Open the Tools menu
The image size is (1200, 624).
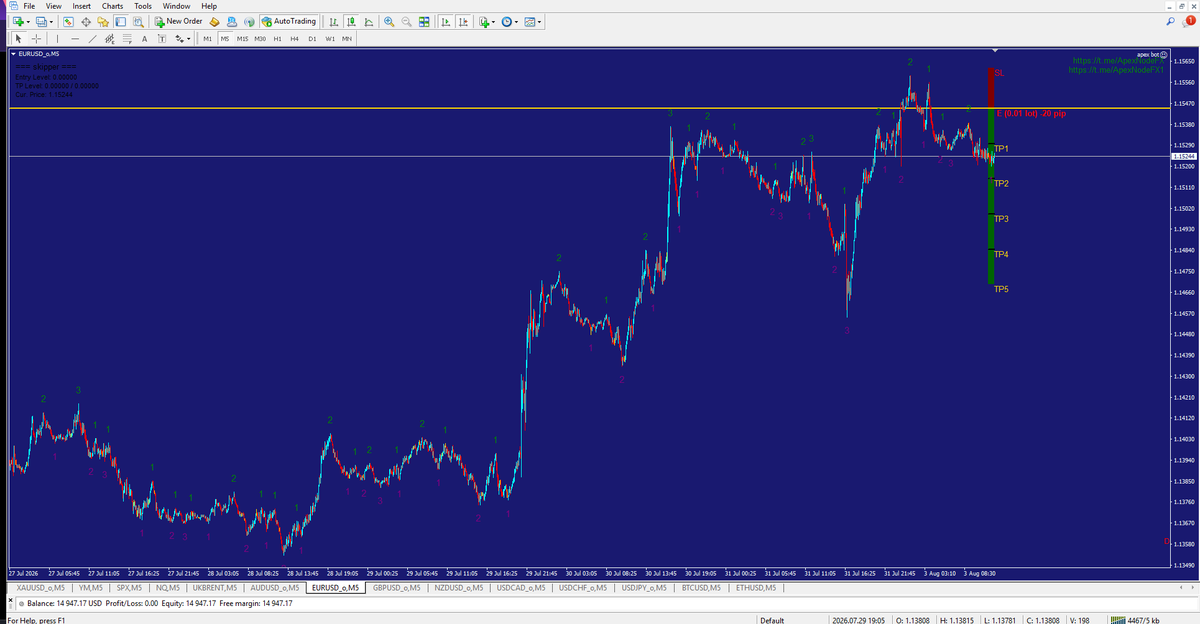(x=144, y=6)
